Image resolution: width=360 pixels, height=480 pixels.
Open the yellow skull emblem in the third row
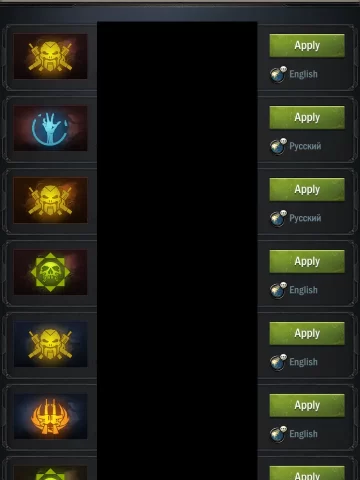click(50, 200)
